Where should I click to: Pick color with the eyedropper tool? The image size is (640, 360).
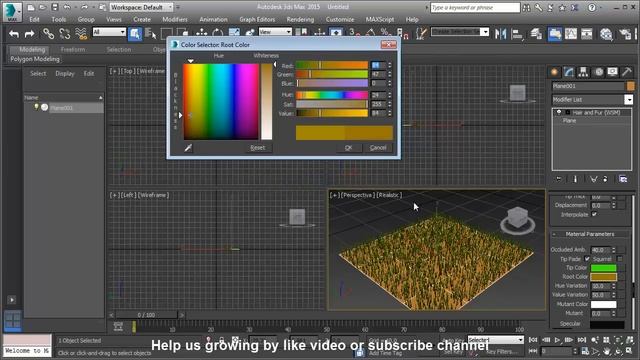point(188,148)
